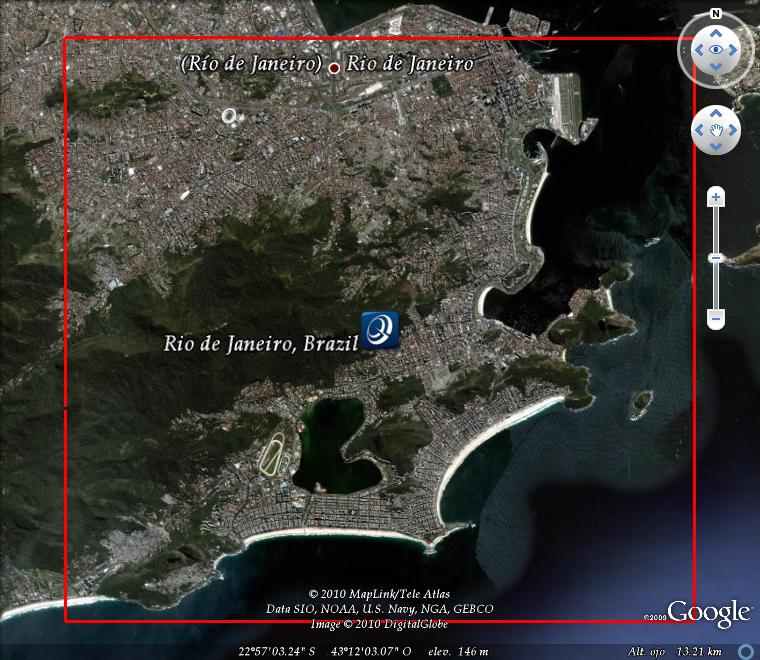Zoom in with the plus button

pos(716,197)
